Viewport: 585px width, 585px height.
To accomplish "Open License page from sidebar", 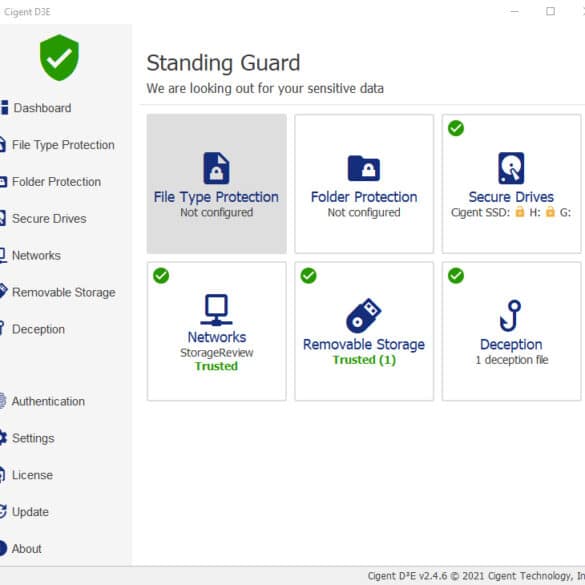I will coord(32,475).
